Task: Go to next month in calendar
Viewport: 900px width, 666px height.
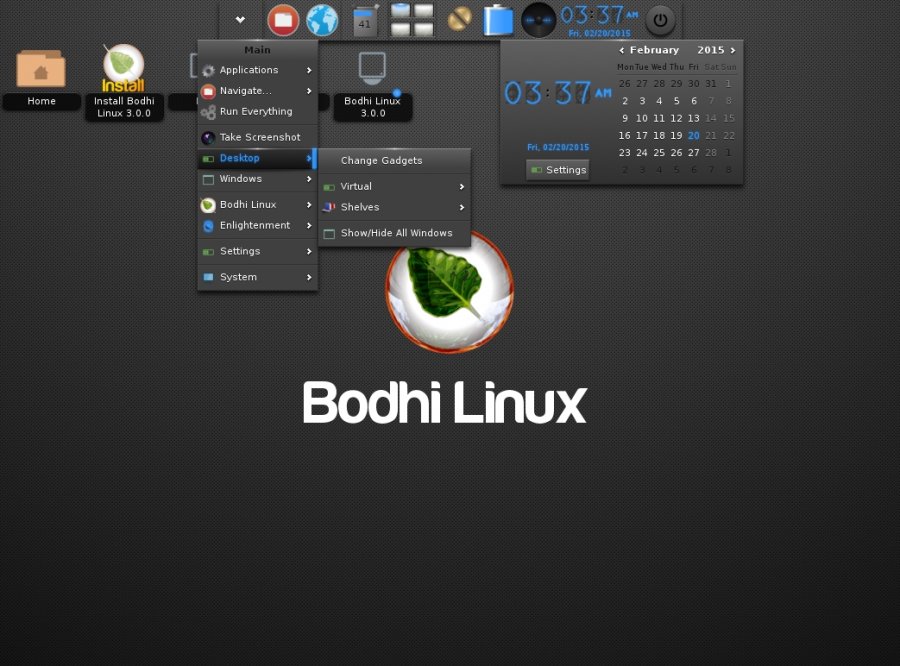Action: tap(733, 51)
